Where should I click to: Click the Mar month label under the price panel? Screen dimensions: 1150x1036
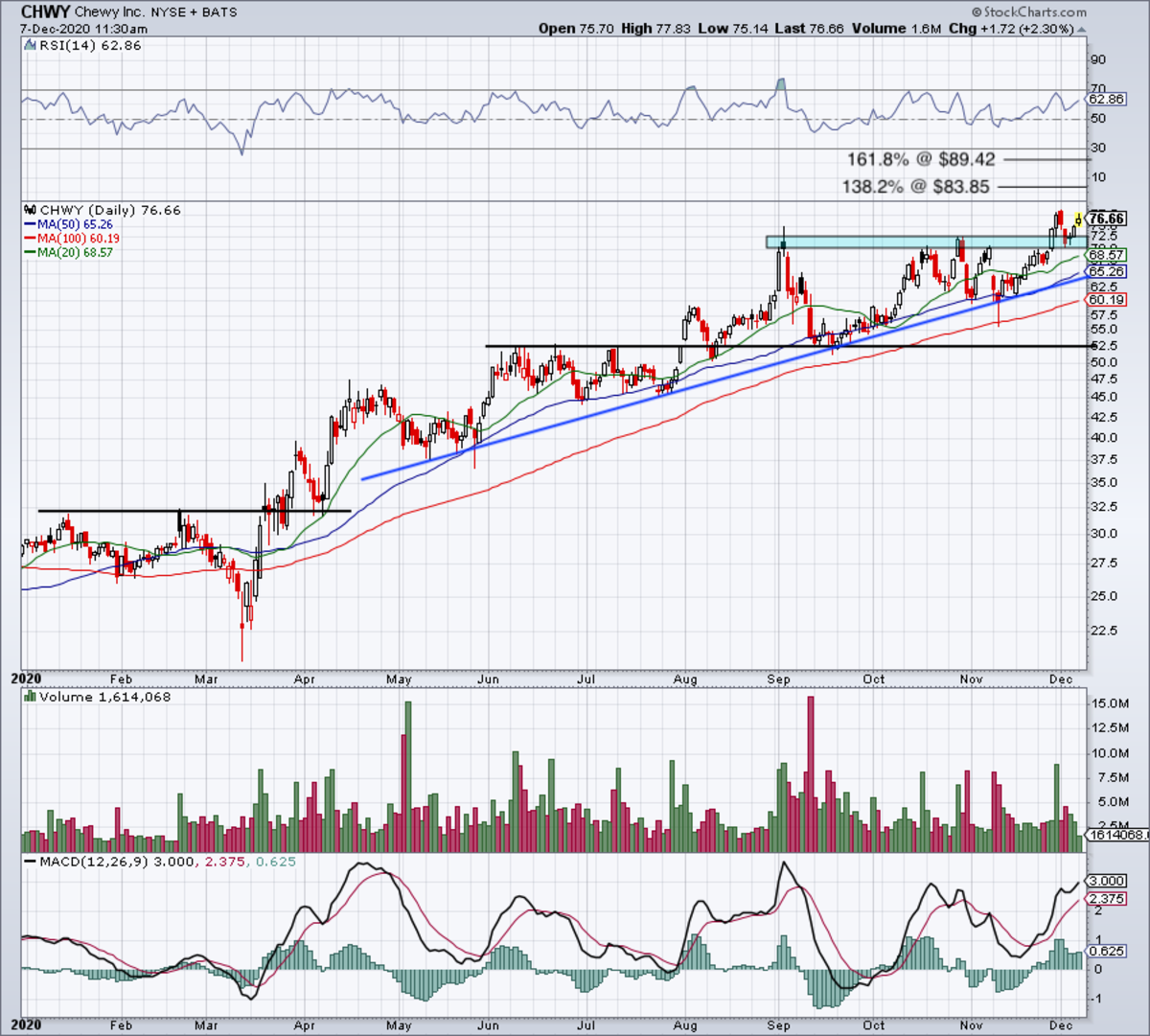pos(206,679)
